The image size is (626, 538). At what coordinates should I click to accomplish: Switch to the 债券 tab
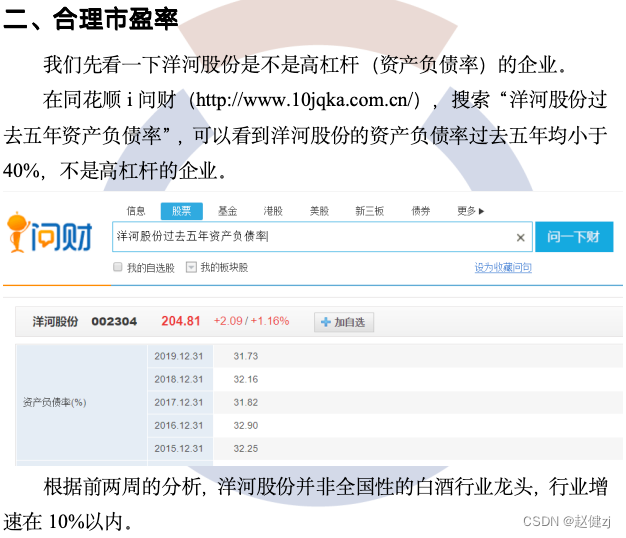(x=421, y=211)
